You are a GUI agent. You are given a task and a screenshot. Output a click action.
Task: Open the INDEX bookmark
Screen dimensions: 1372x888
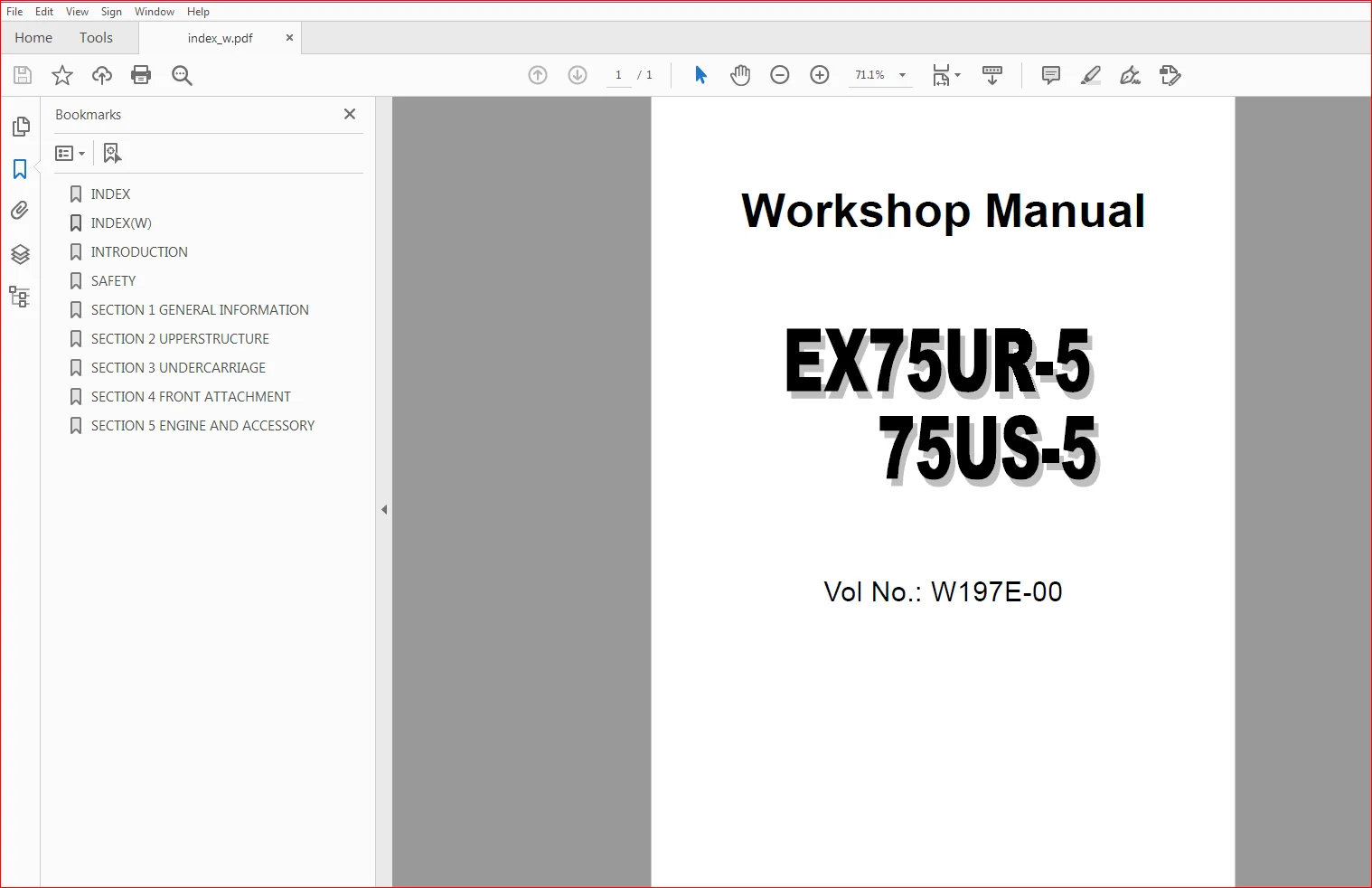[x=110, y=194]
